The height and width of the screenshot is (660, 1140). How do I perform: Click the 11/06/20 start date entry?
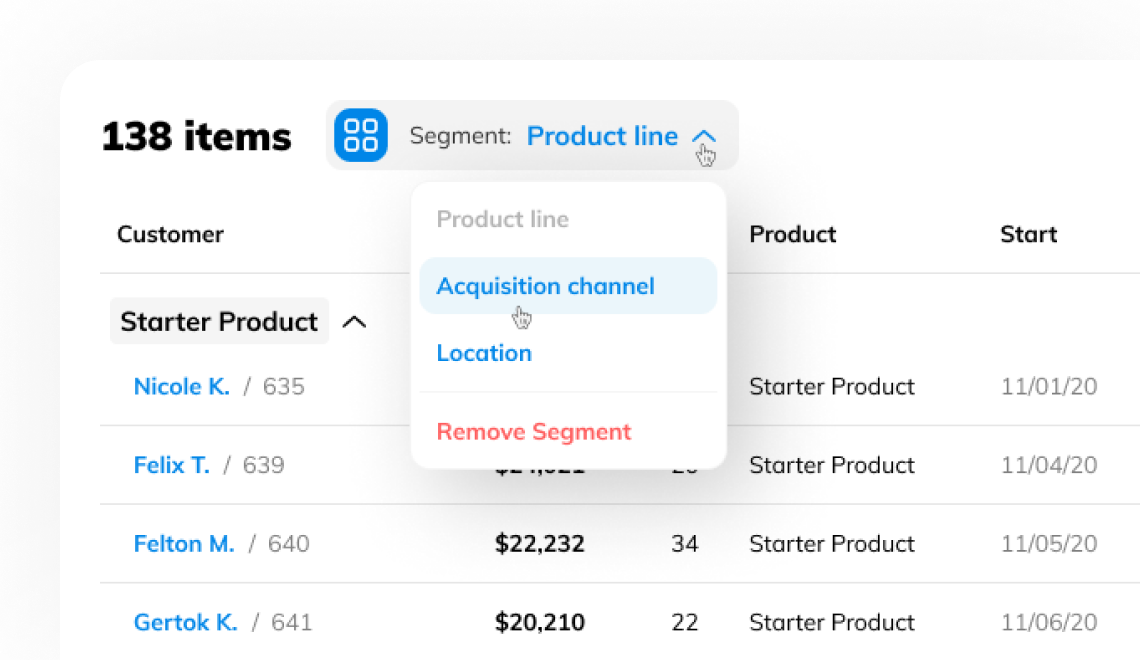pos(1049,622)
